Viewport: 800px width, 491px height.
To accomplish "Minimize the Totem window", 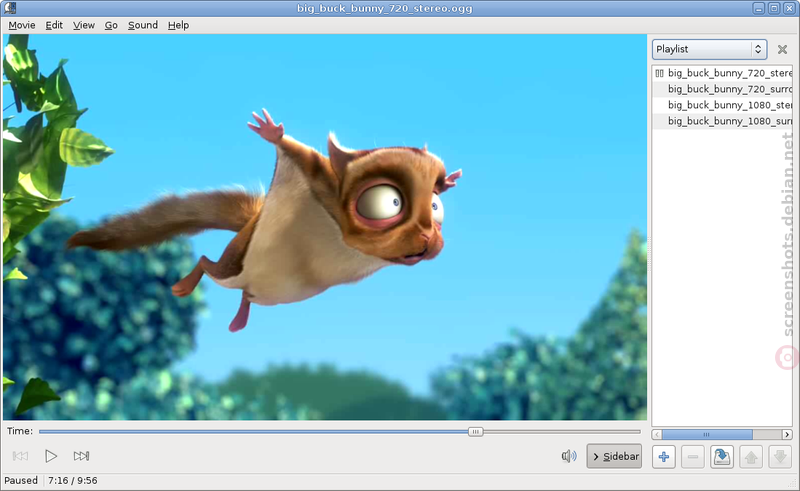I will tap(759, 8).
